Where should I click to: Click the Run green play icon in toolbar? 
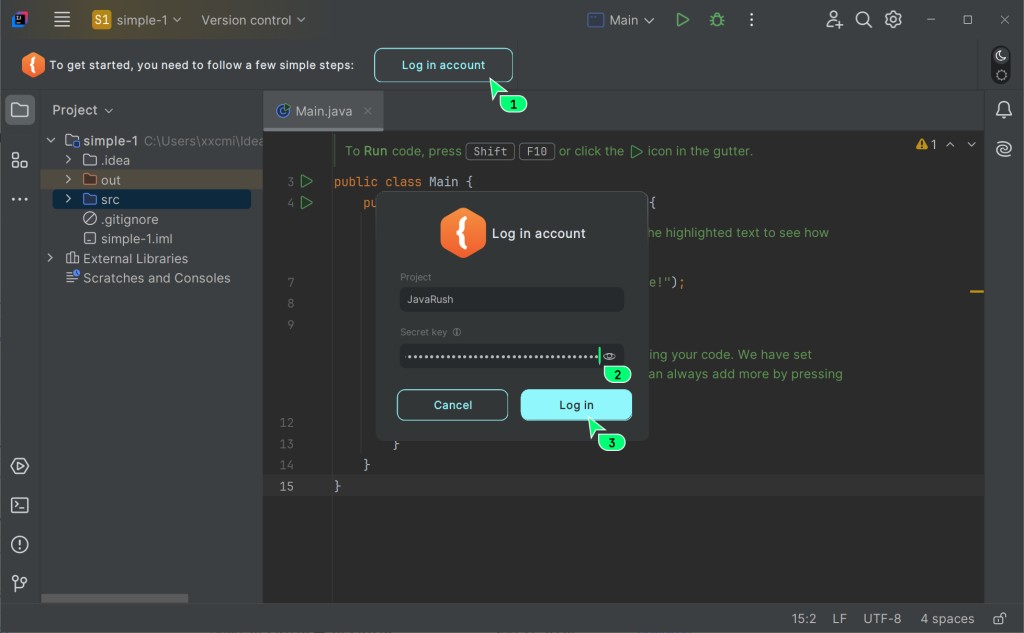682,20
